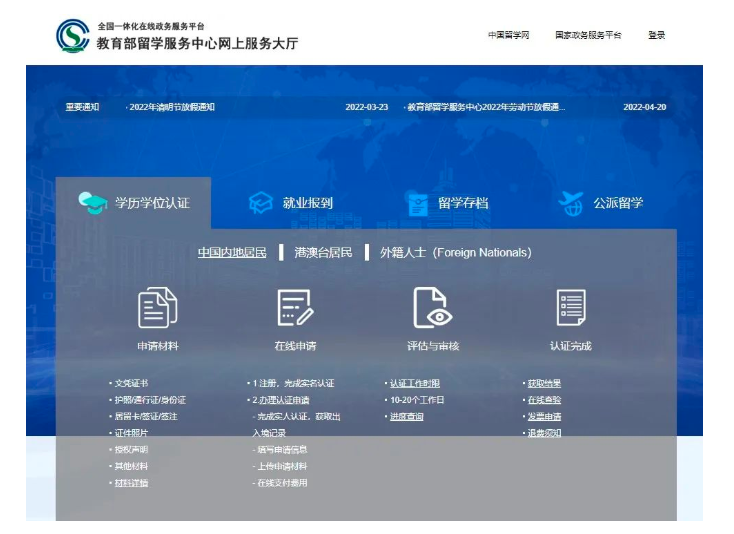Click the 申请材料 heading text
The image size is (734, 534).
158,346
